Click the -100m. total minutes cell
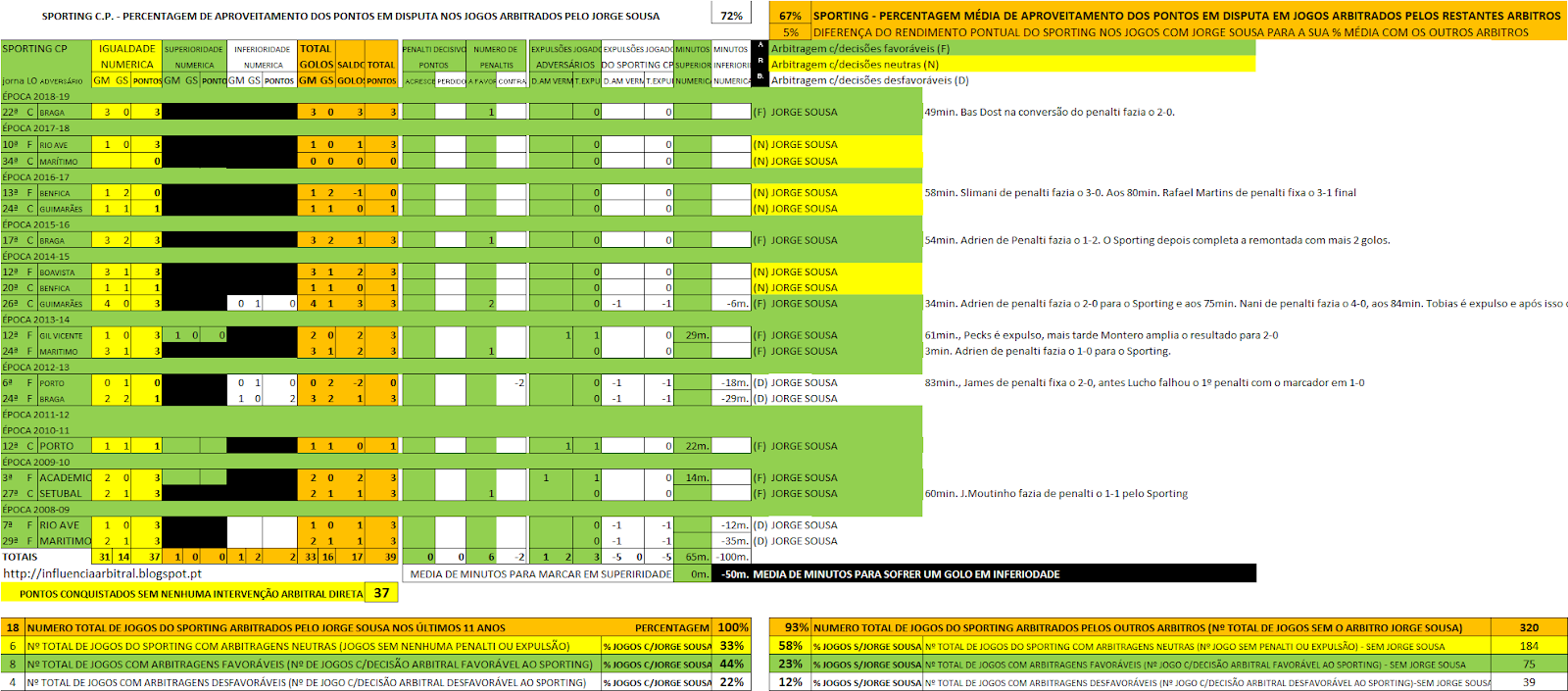1568x691 pixels. pos(731,557)
